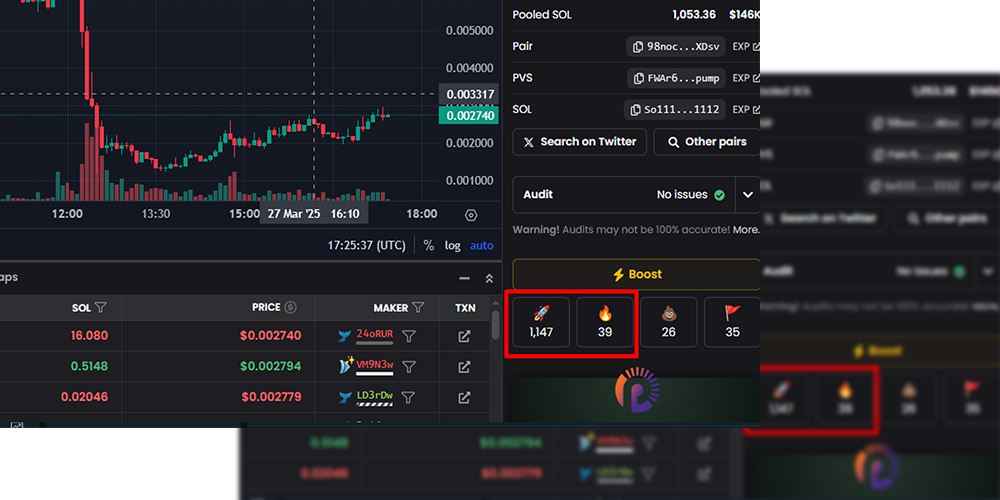Filter trades by maker VM9N3w

click(x=409, y=366)
